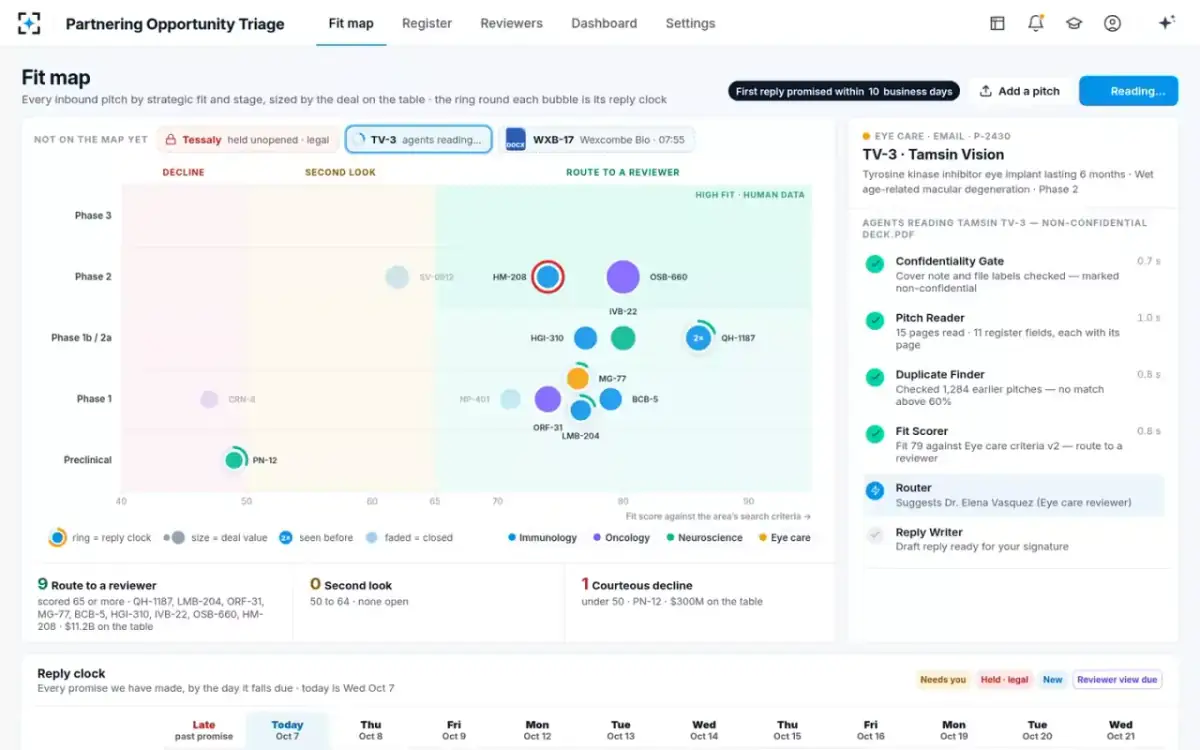Click the ring reply clock legend icon
The width and height of the screenshot is (1200, 750).
[58, 537]
